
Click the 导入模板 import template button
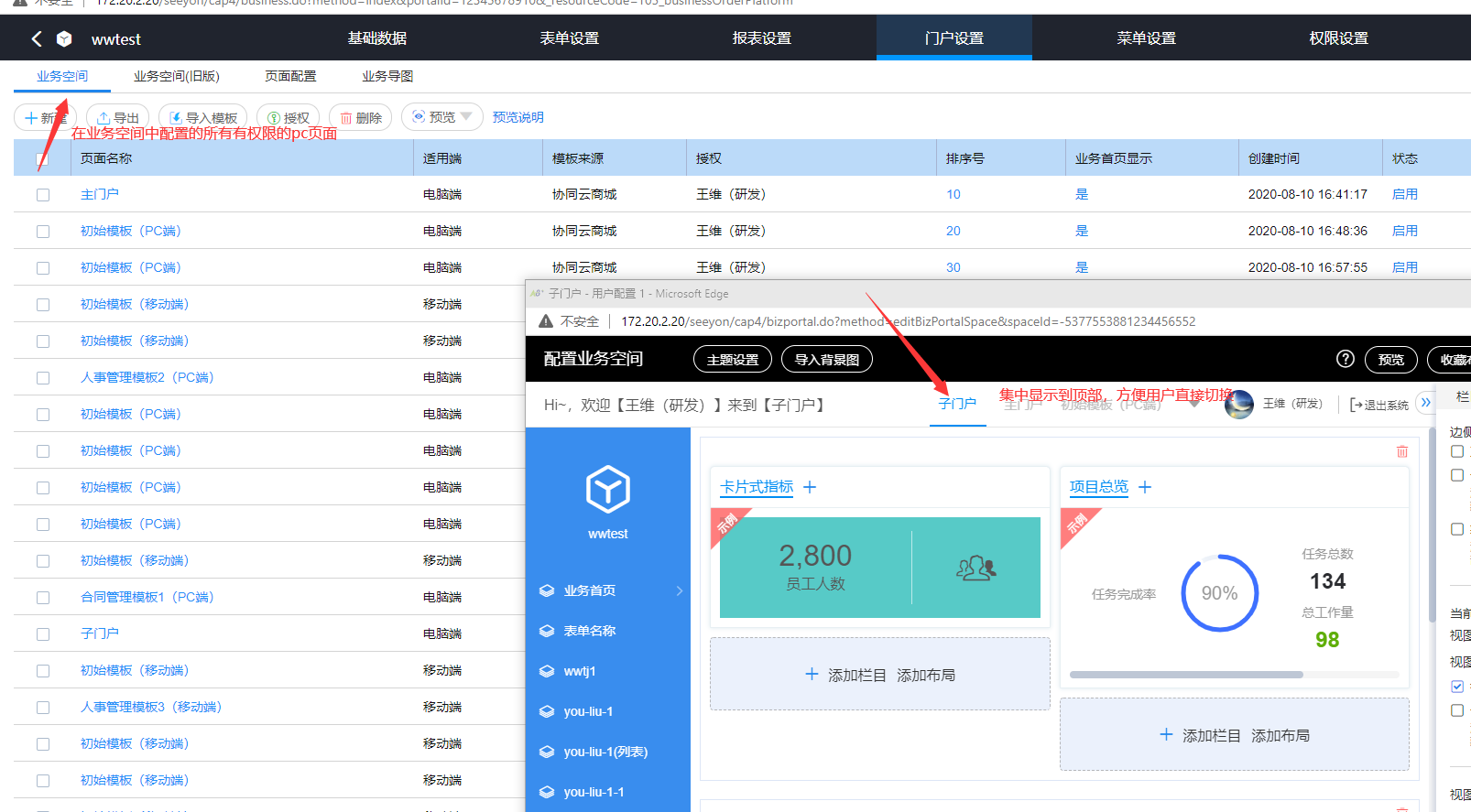(203, 118)
